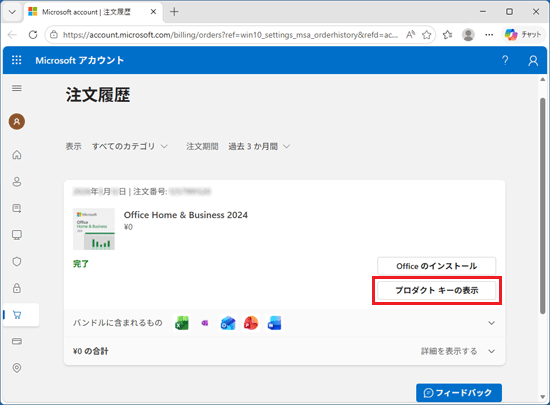Open the Read aloud icon in address bar
Image resolution: width=550 pixels, height=405 pixels.
pyautogui.click(x=410, y=34)
